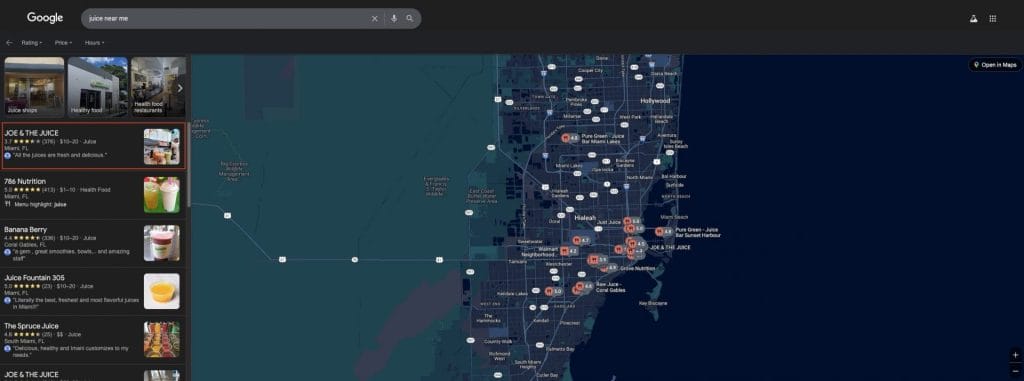View The Spruce Juice bottles photo

[162, 339]
